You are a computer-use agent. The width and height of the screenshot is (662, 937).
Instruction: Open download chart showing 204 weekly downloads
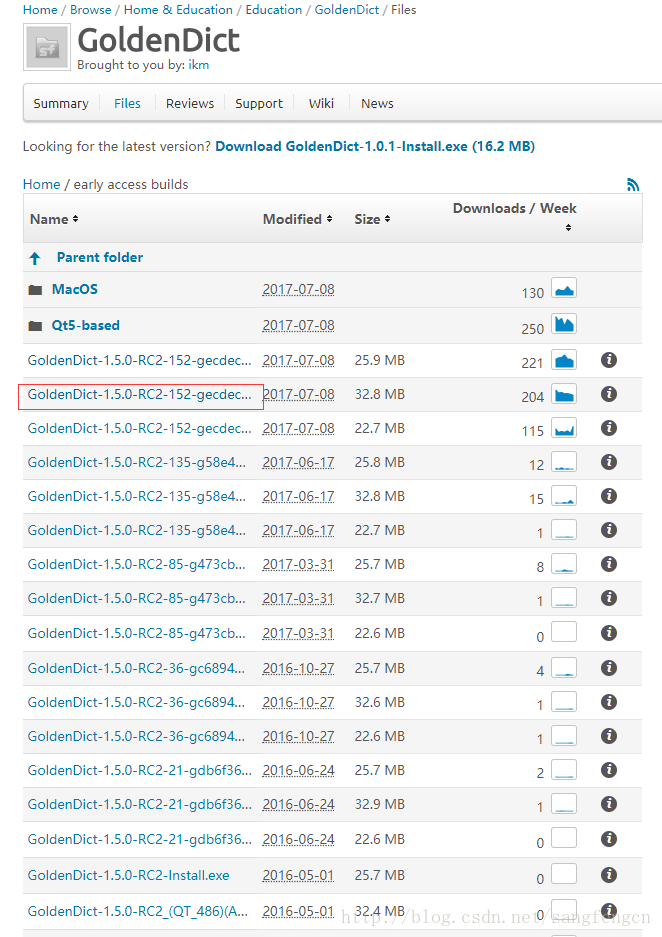[564, 394]
